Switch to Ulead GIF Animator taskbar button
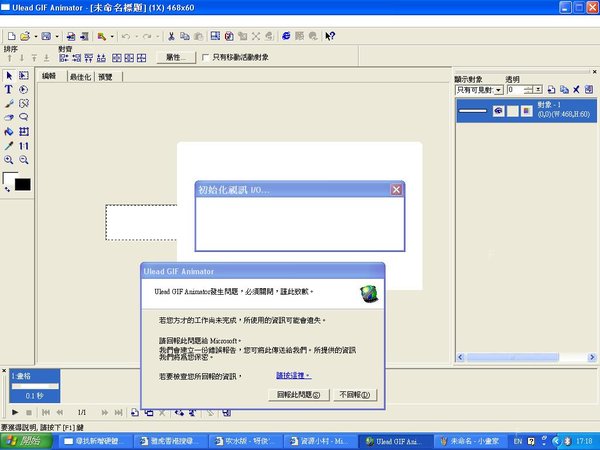The height and width of the screenshot is (450, 600). 396,442
